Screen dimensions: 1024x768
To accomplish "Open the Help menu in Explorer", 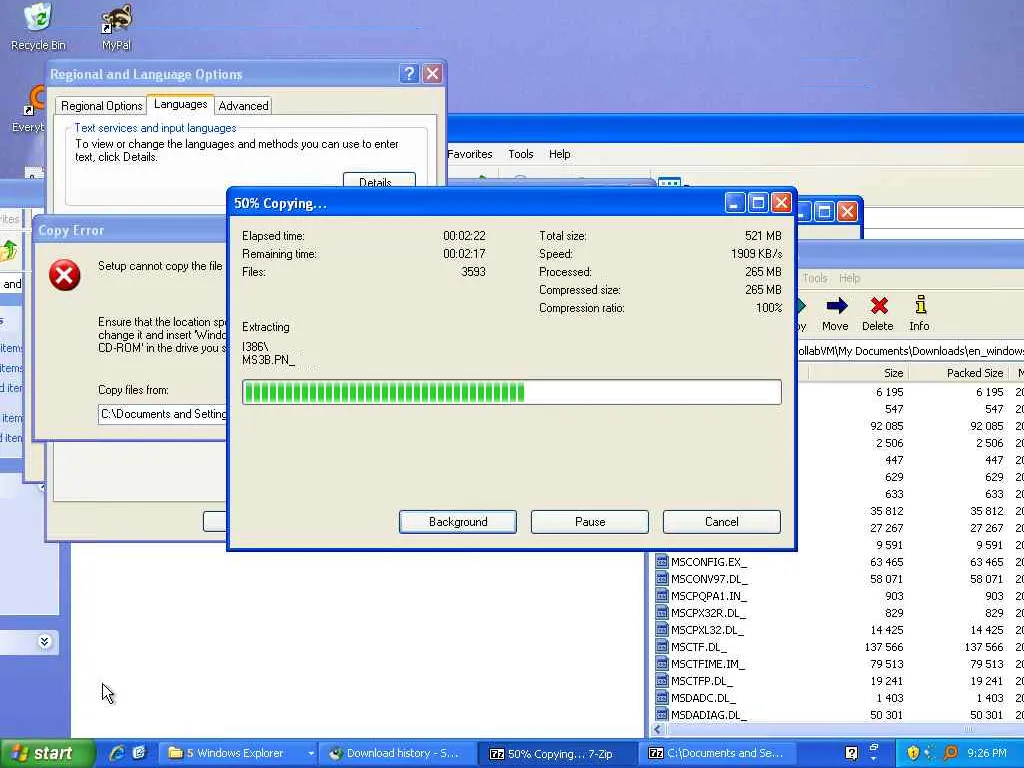I will pos(559,154).
